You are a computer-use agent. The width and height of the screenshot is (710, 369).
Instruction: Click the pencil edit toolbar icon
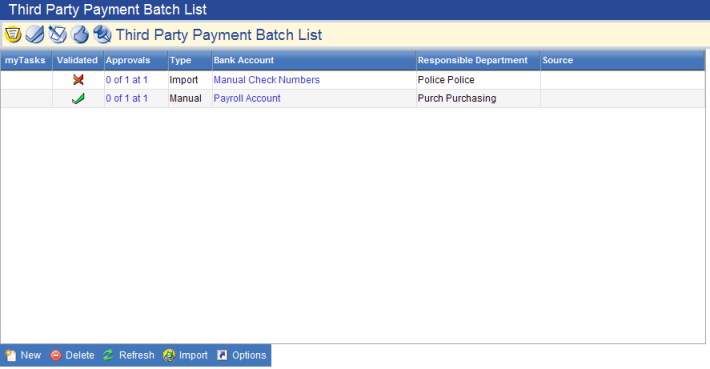coord(58,34)
